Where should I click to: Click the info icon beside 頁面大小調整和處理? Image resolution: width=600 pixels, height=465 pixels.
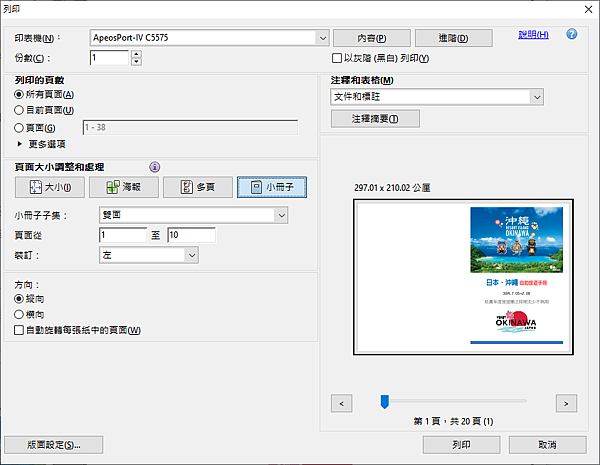(155, 167)
